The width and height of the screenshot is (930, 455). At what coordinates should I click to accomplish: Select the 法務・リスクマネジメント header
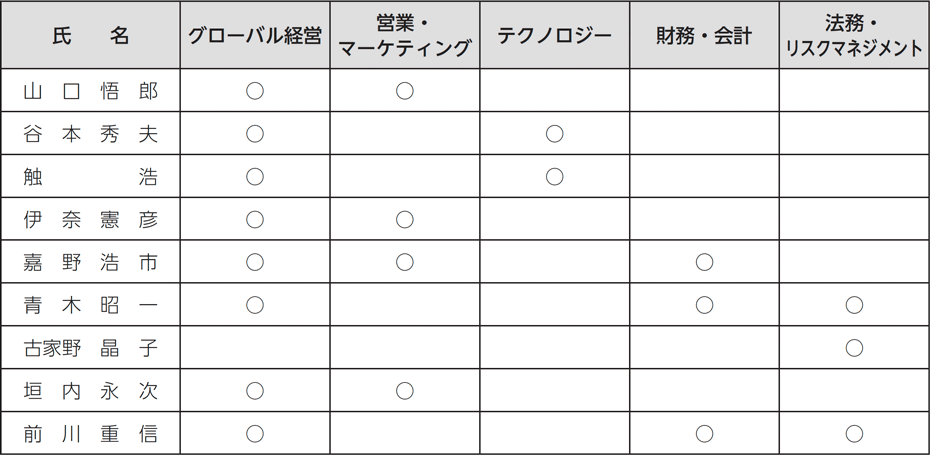pos(854,36)
